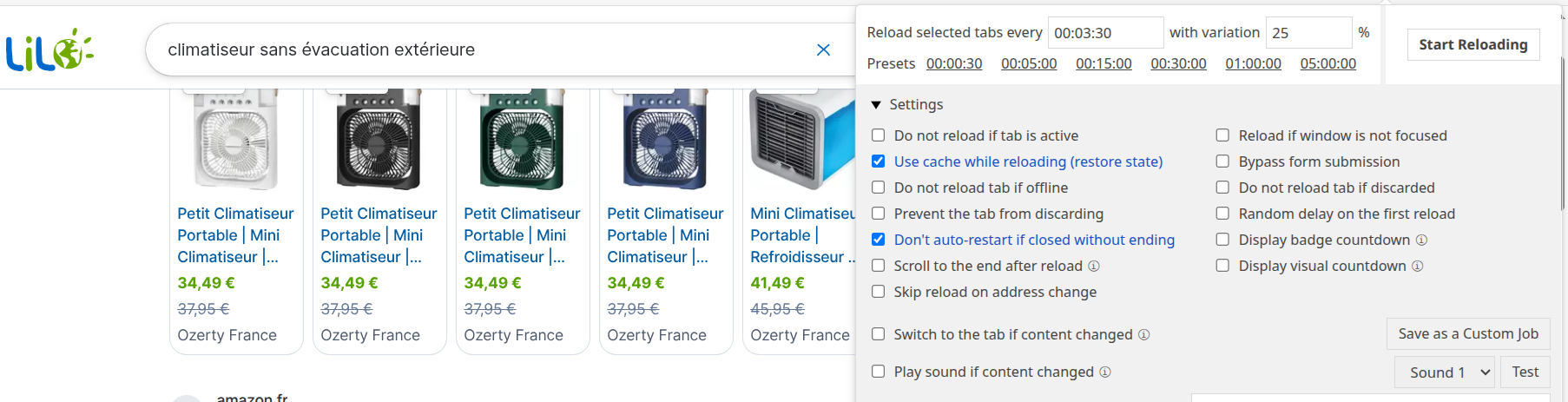1568x402 pixels.
Task: Open info icon beside Play sound option
Action: point(1104,372)
